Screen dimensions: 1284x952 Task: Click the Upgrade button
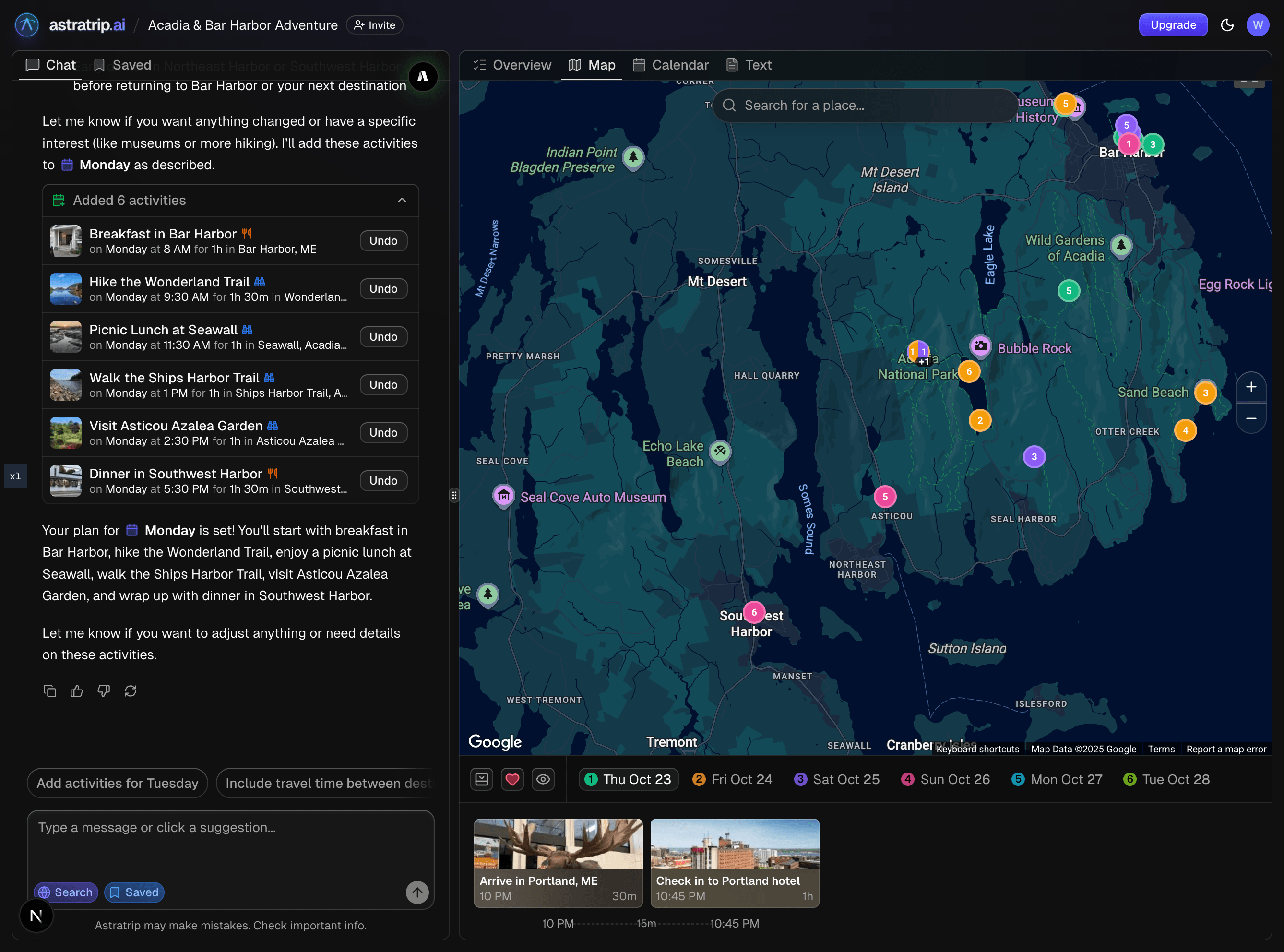click(x=1173, y=25)
